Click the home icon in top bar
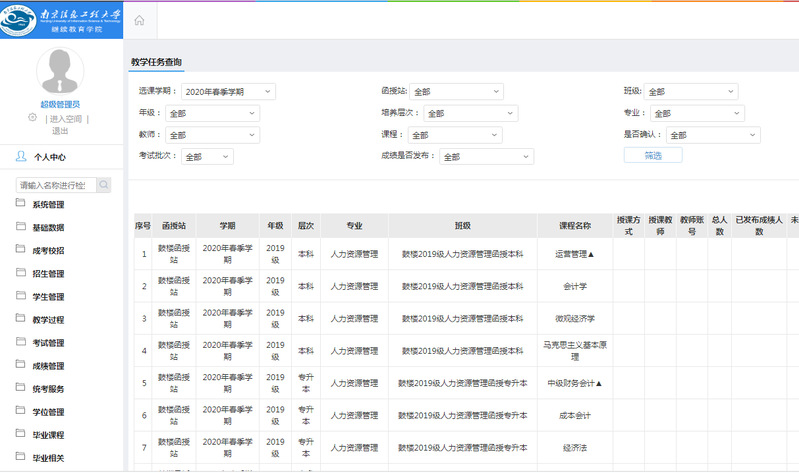799x473 pixels. click(139, 20)
